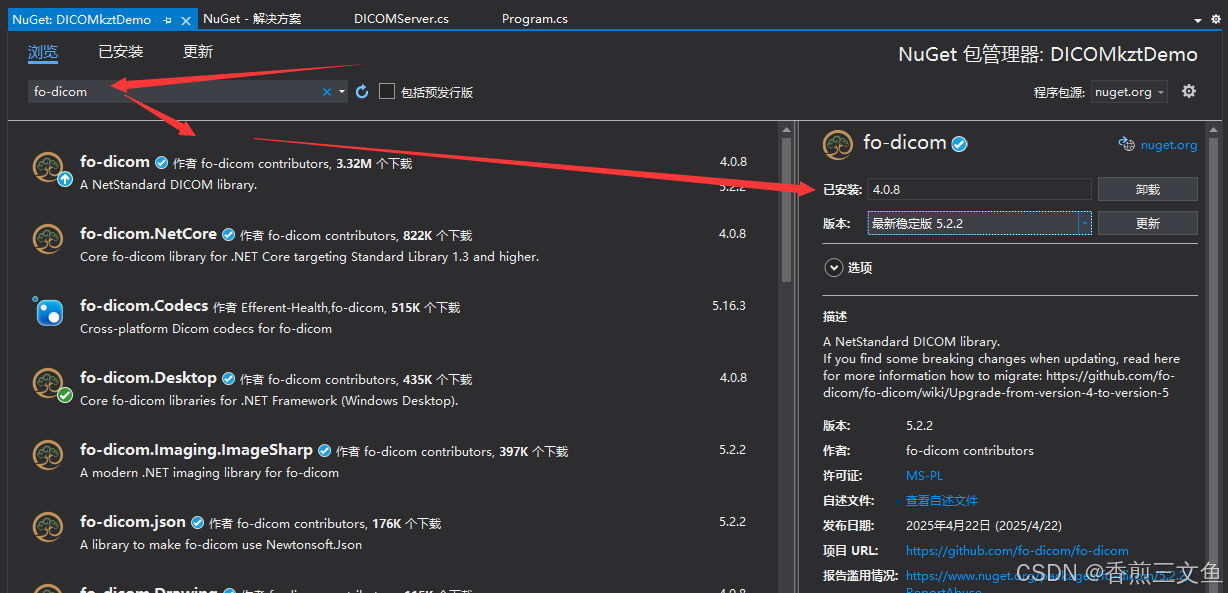Click 'Cross-platform Dicom codecs for fo-dicom'
This screenshot has width=1228, height=593.
tap(206, 329)
